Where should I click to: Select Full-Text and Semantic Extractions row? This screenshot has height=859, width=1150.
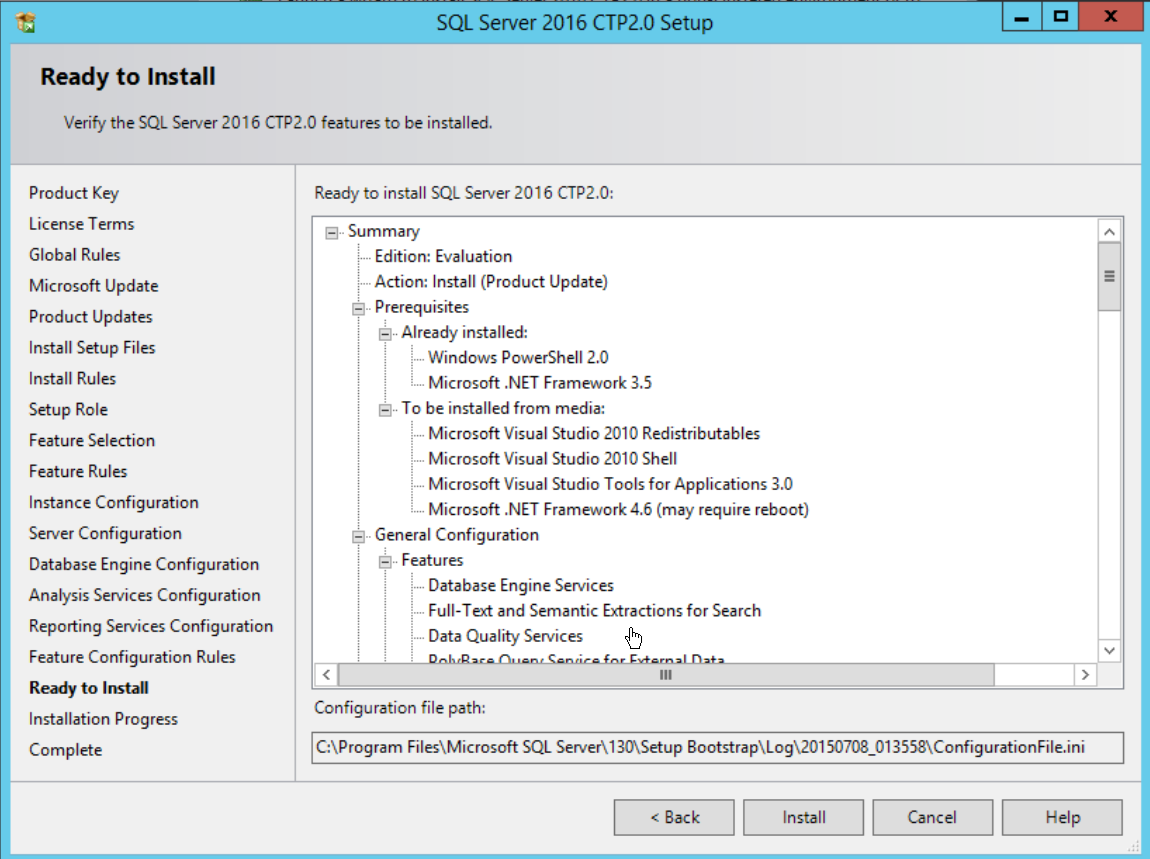tap(594, 610)
